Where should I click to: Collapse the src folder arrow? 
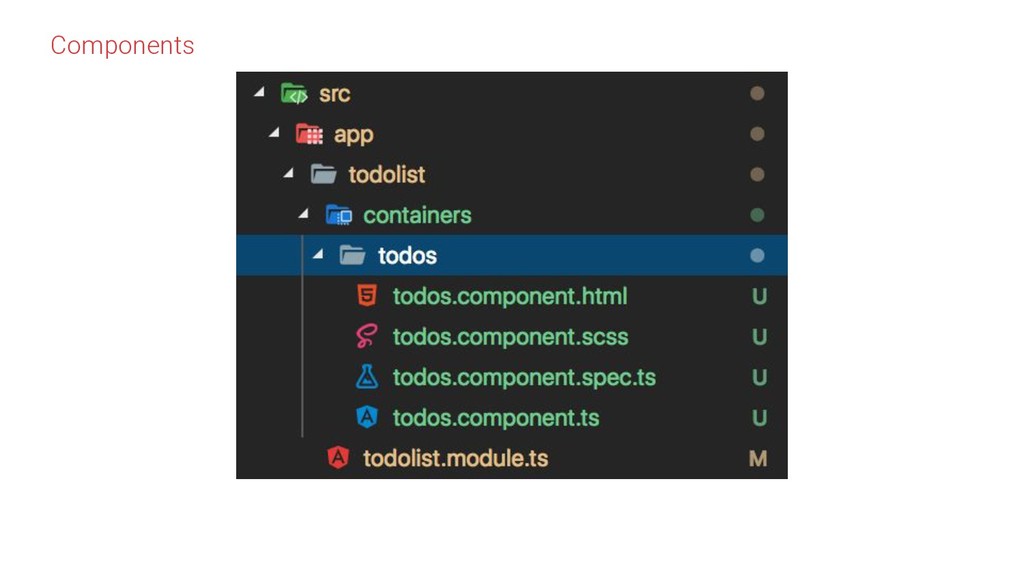[260, 93]
